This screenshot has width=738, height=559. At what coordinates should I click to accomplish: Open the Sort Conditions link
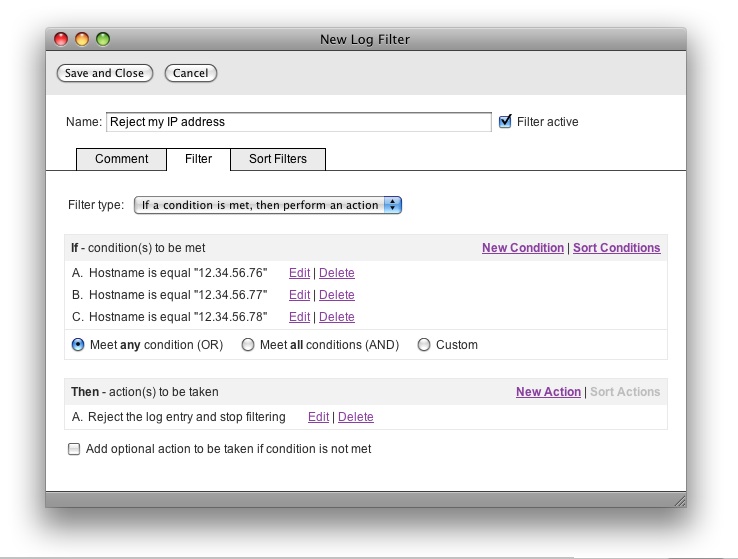(x=616, y=248)
